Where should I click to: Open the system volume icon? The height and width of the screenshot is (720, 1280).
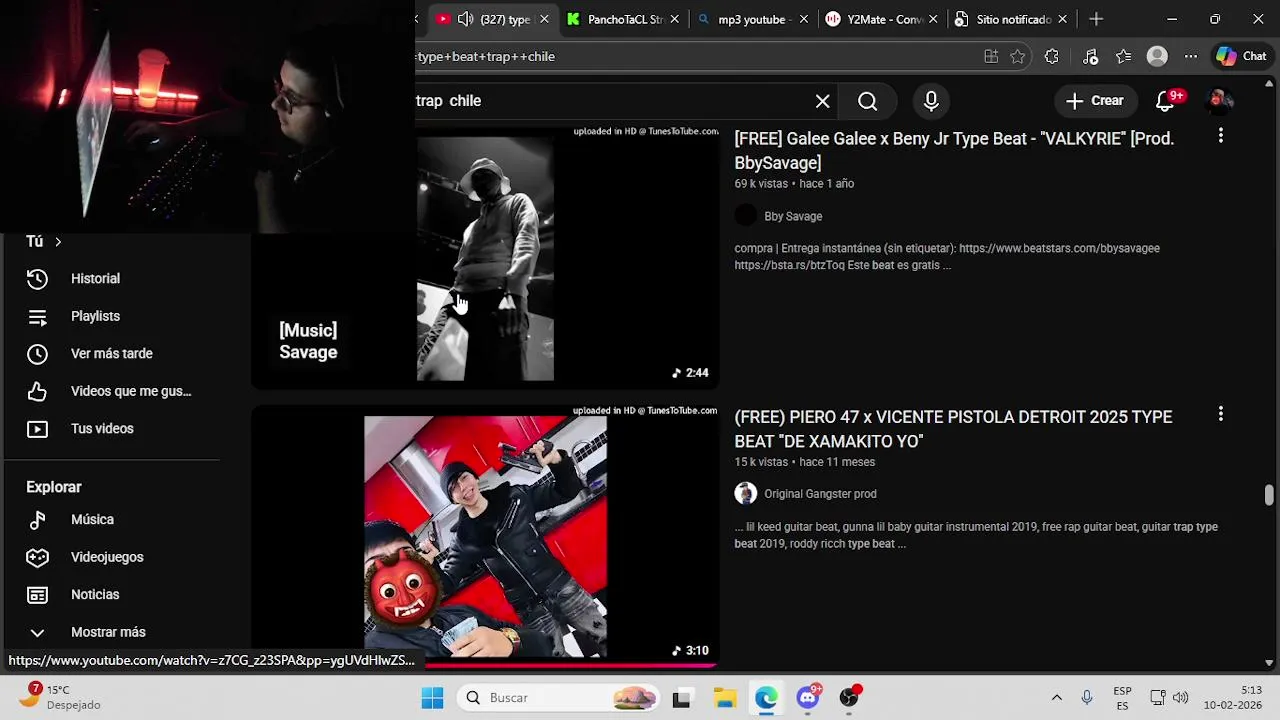[x=1180, y=698]
